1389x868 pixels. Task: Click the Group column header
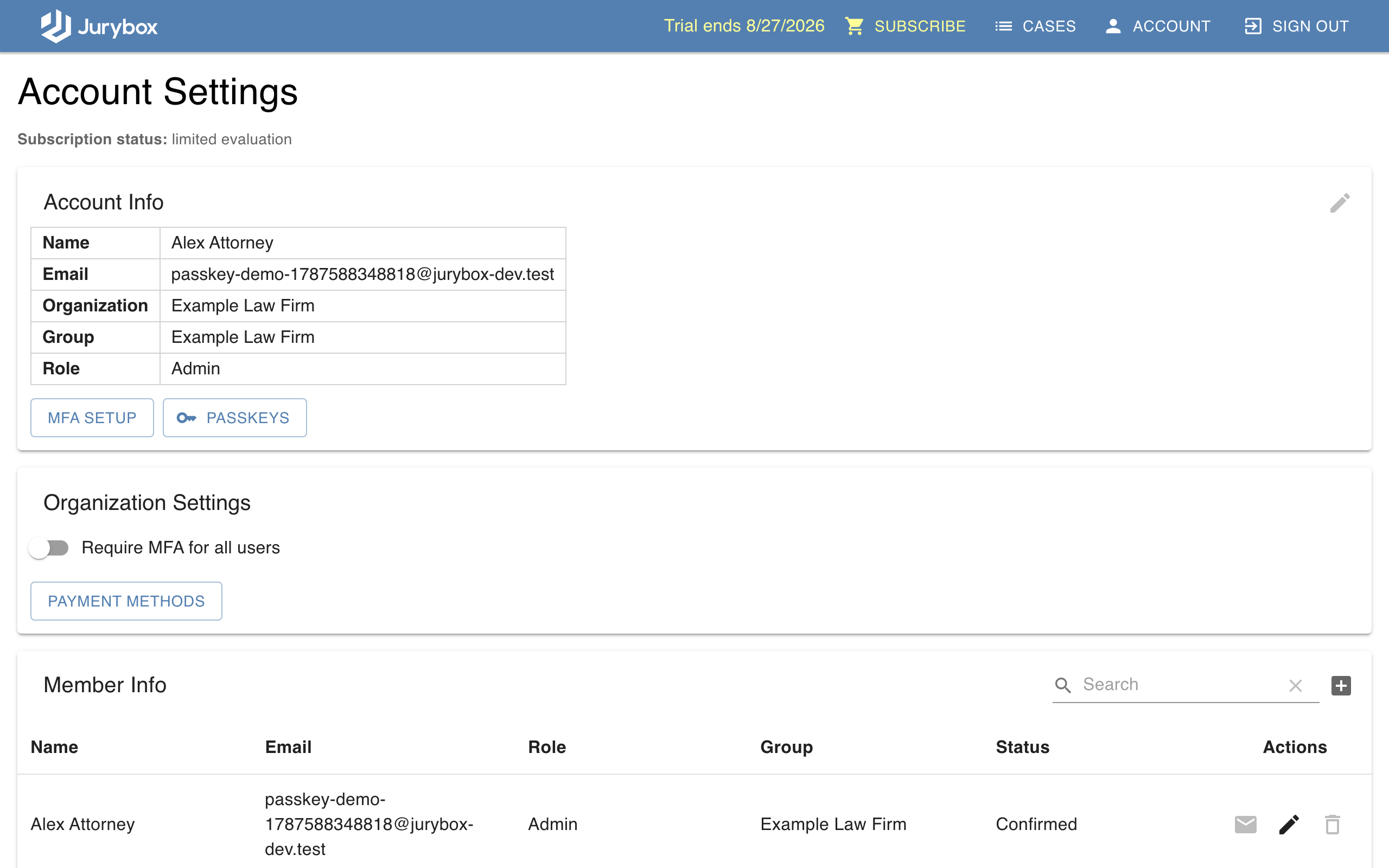pyautogui.click(x=786, y=747)
